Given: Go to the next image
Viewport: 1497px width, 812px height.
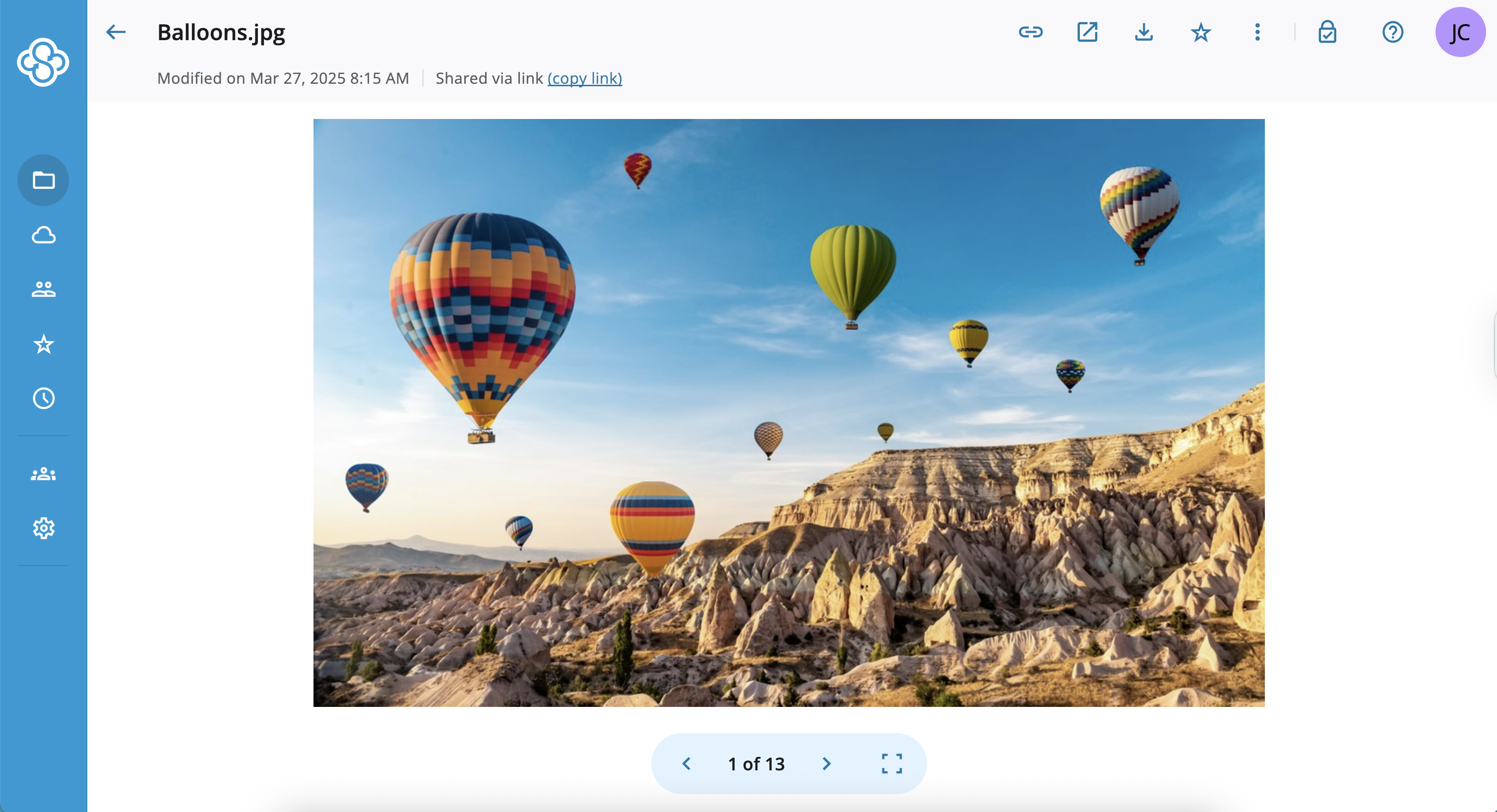Looking at the screenshot, I should coord(826,763).
